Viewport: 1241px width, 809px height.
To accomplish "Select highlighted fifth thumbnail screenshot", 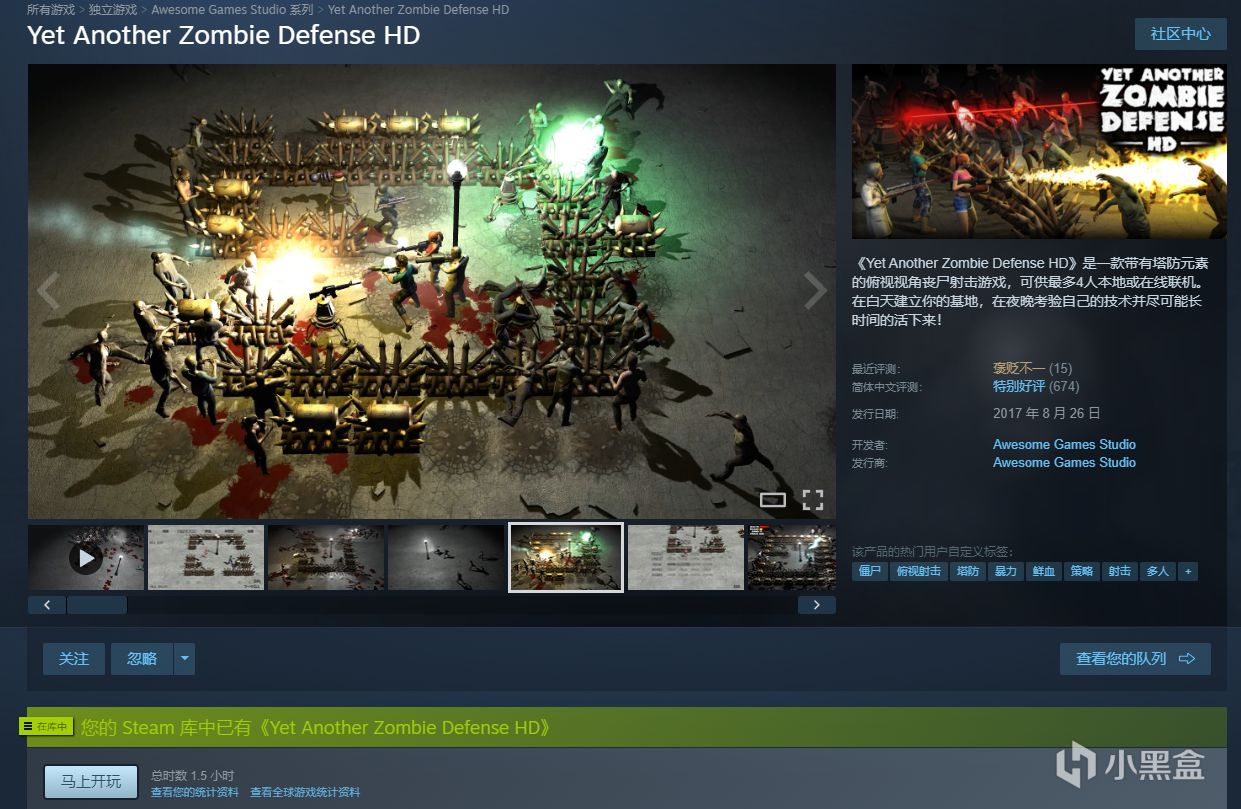I will coord(566,558).
